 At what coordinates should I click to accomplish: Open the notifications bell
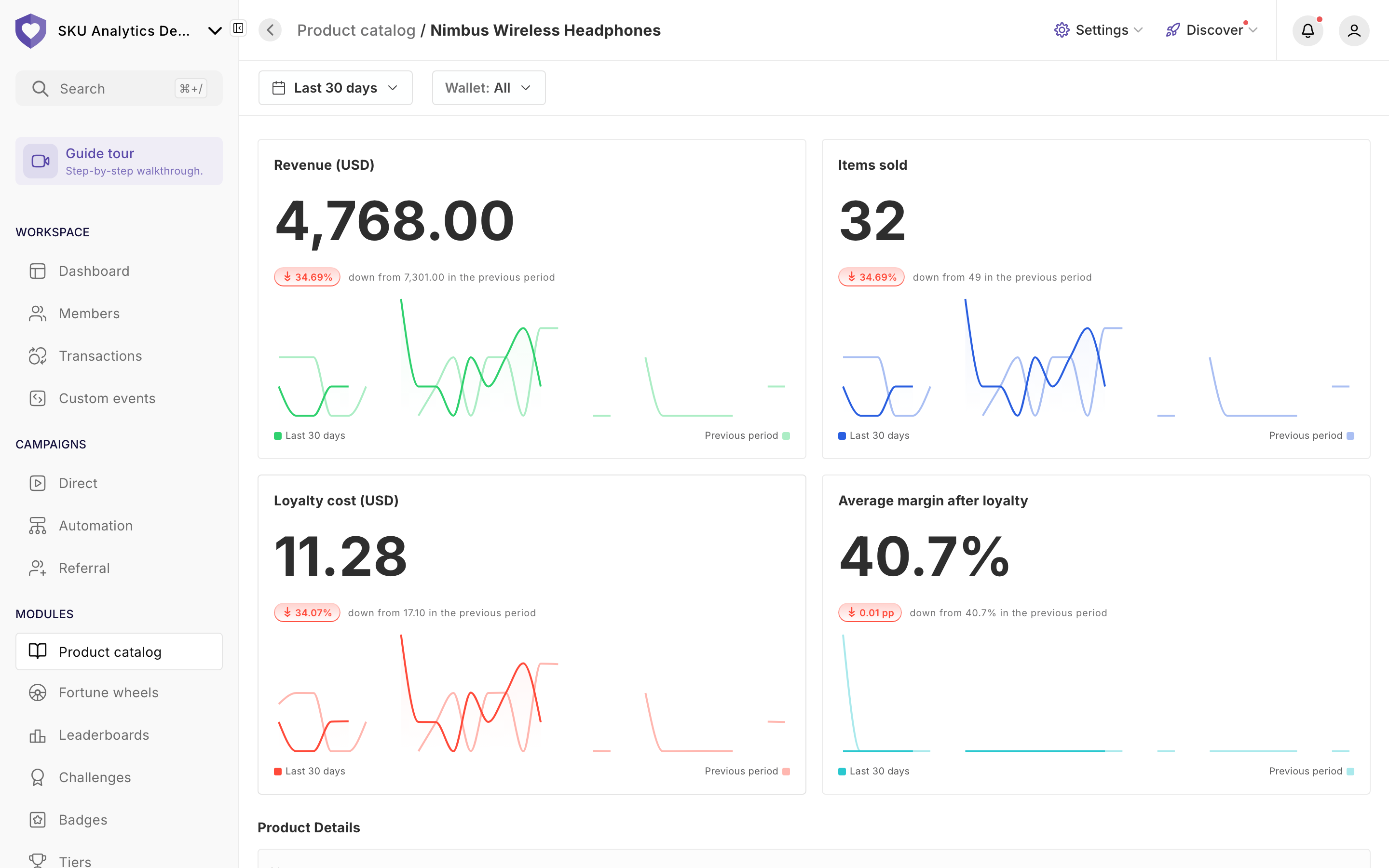click(x=1307, y=30)
